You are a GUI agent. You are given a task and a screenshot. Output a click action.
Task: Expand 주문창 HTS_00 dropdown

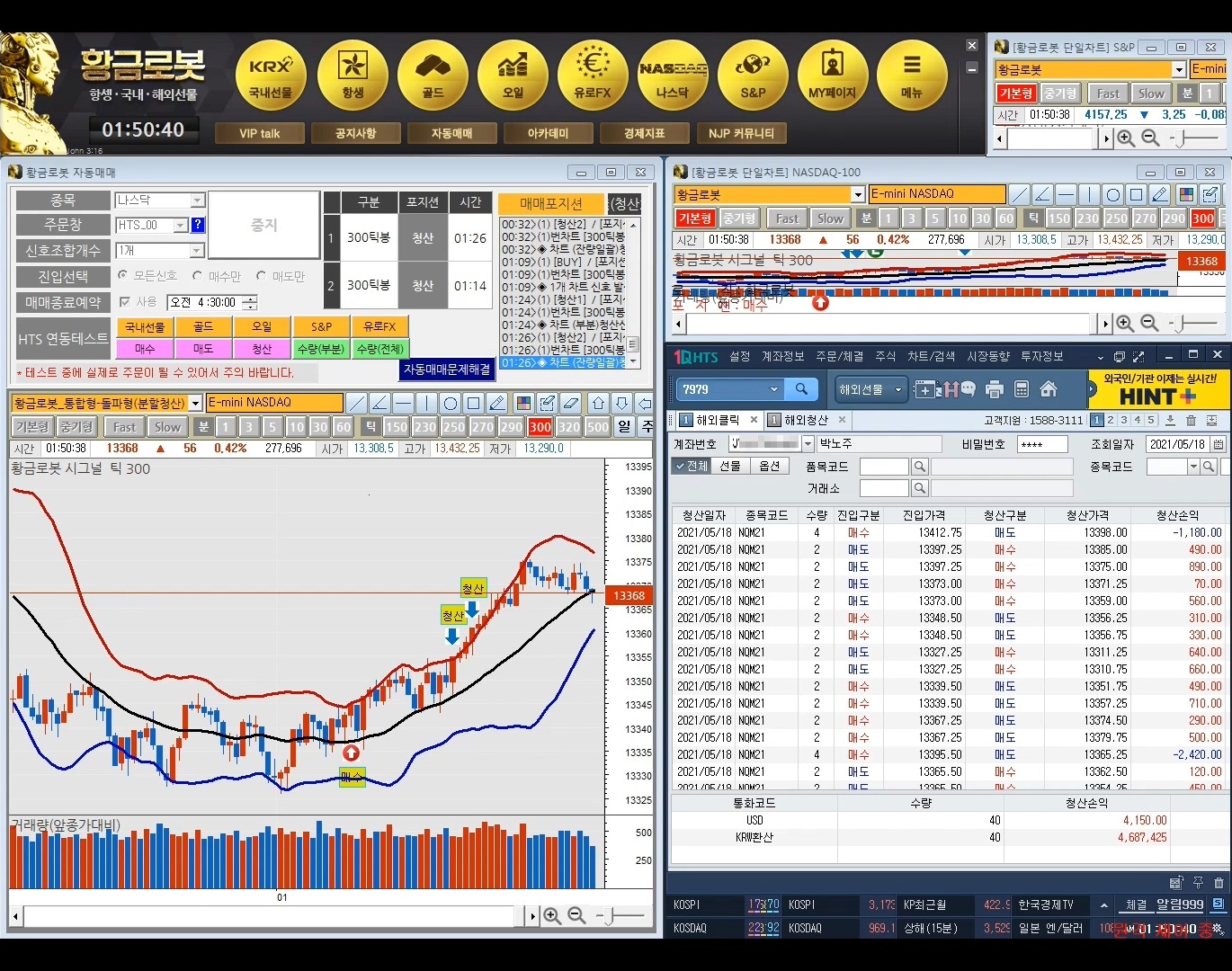click(181, 225)
